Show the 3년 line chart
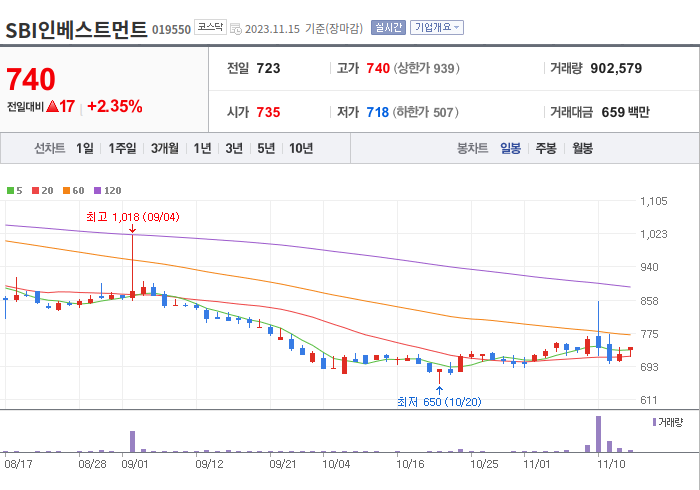The width and height of the screenshot is (700, 490). pos(234,148)
